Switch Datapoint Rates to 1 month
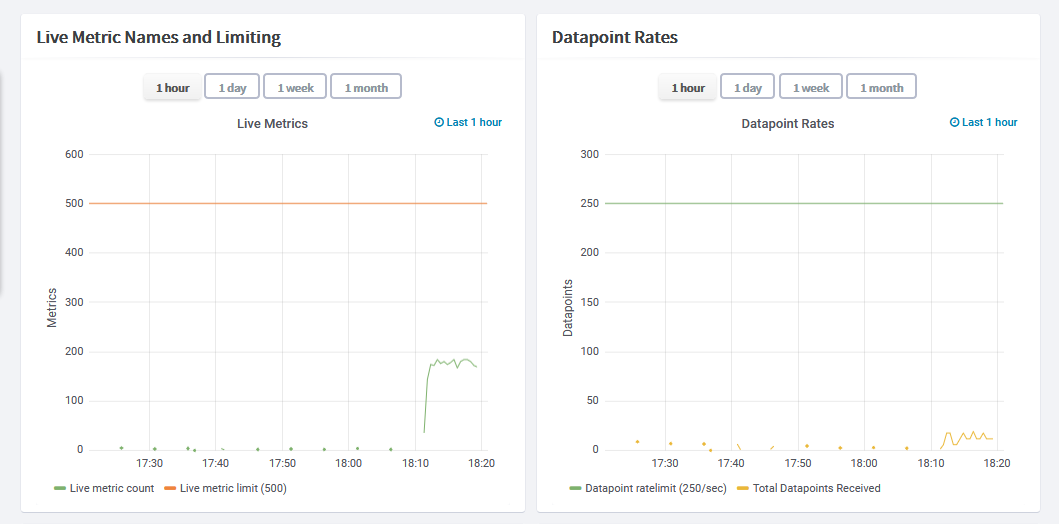Viewport: 1059px width, 524px height. (881, 87)
